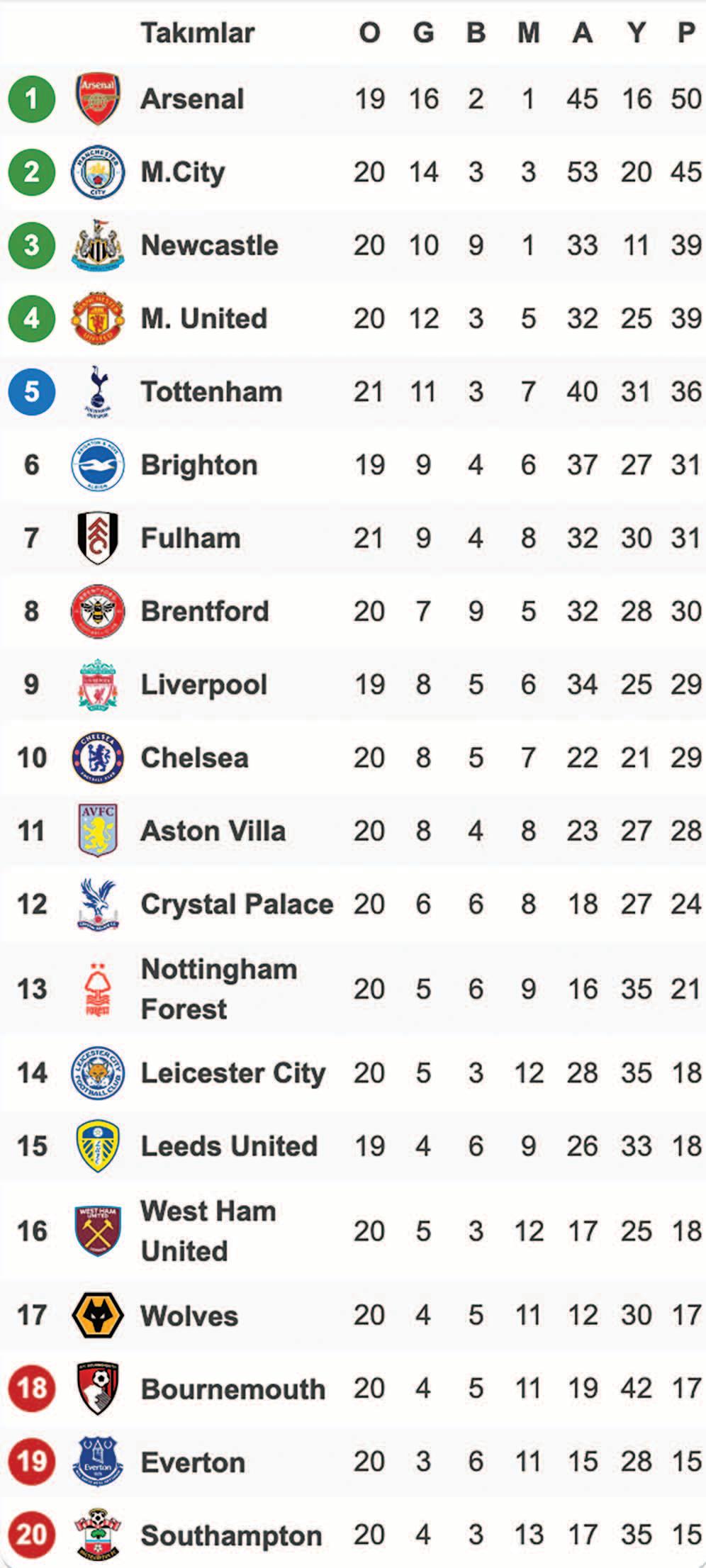The height and width of the screenshot is (1568, 706).
Task: Click the Chelsea club crest
Action: click(x=98, y=758)
